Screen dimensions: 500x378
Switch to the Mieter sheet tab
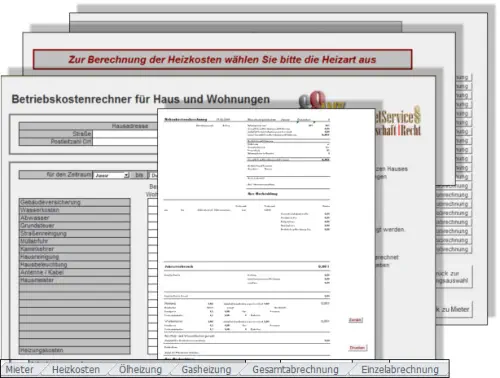tap(21, 369)
